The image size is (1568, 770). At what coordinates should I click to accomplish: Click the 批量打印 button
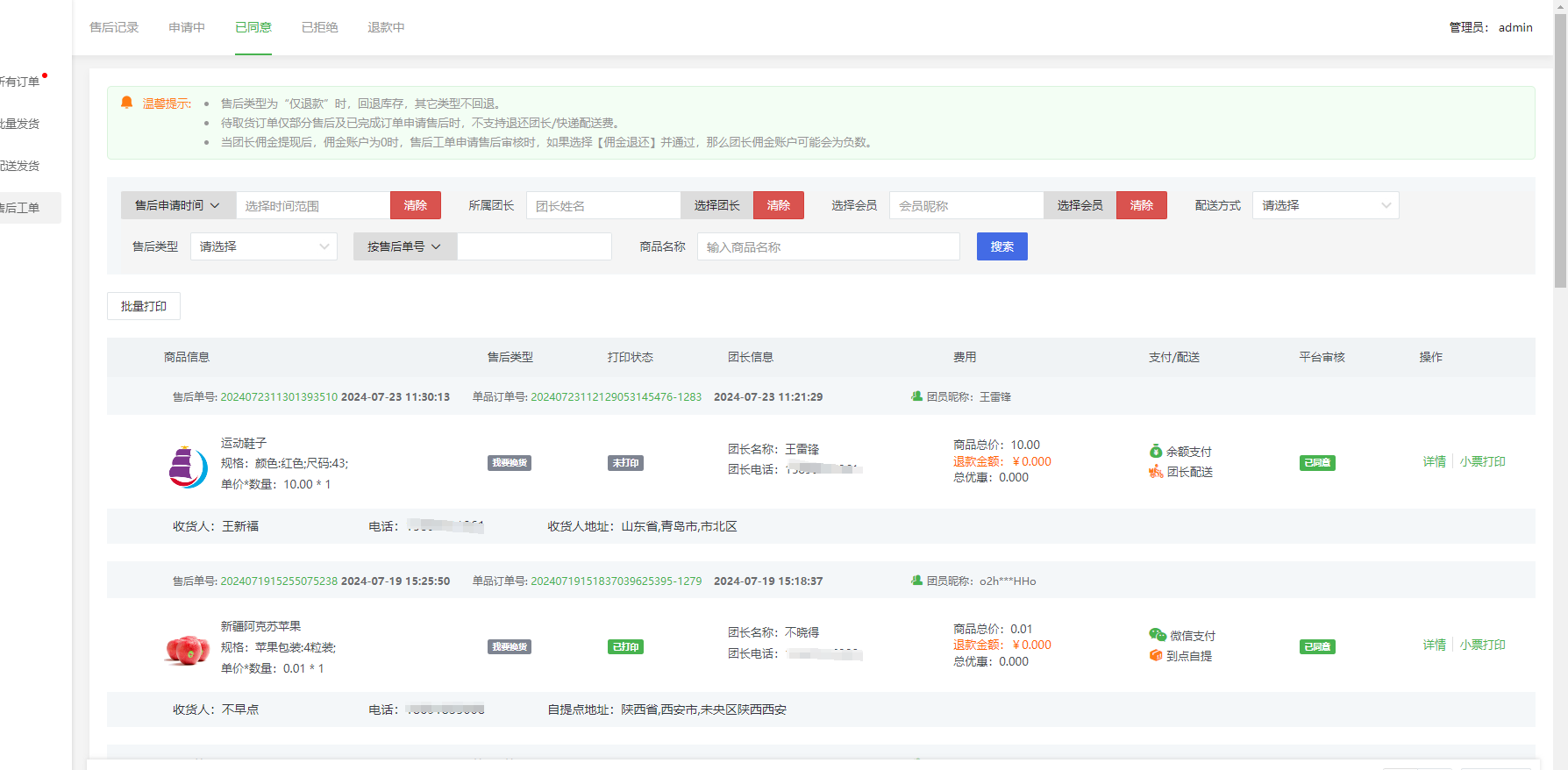(144, 306)
